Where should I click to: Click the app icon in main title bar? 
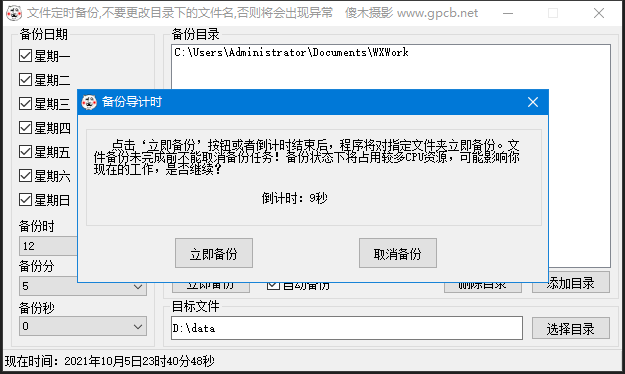tap(14, 13)
